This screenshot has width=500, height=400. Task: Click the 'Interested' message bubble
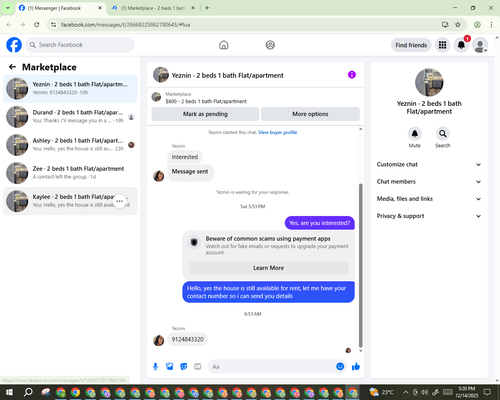click(185, 157)
